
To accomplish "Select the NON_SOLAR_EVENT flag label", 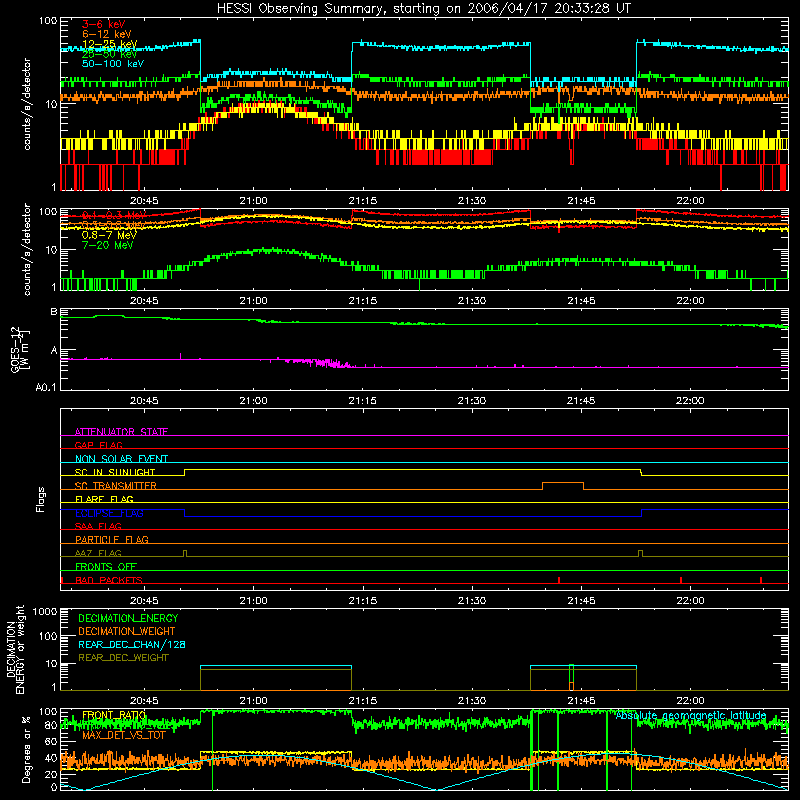I will tap(121, 459).
